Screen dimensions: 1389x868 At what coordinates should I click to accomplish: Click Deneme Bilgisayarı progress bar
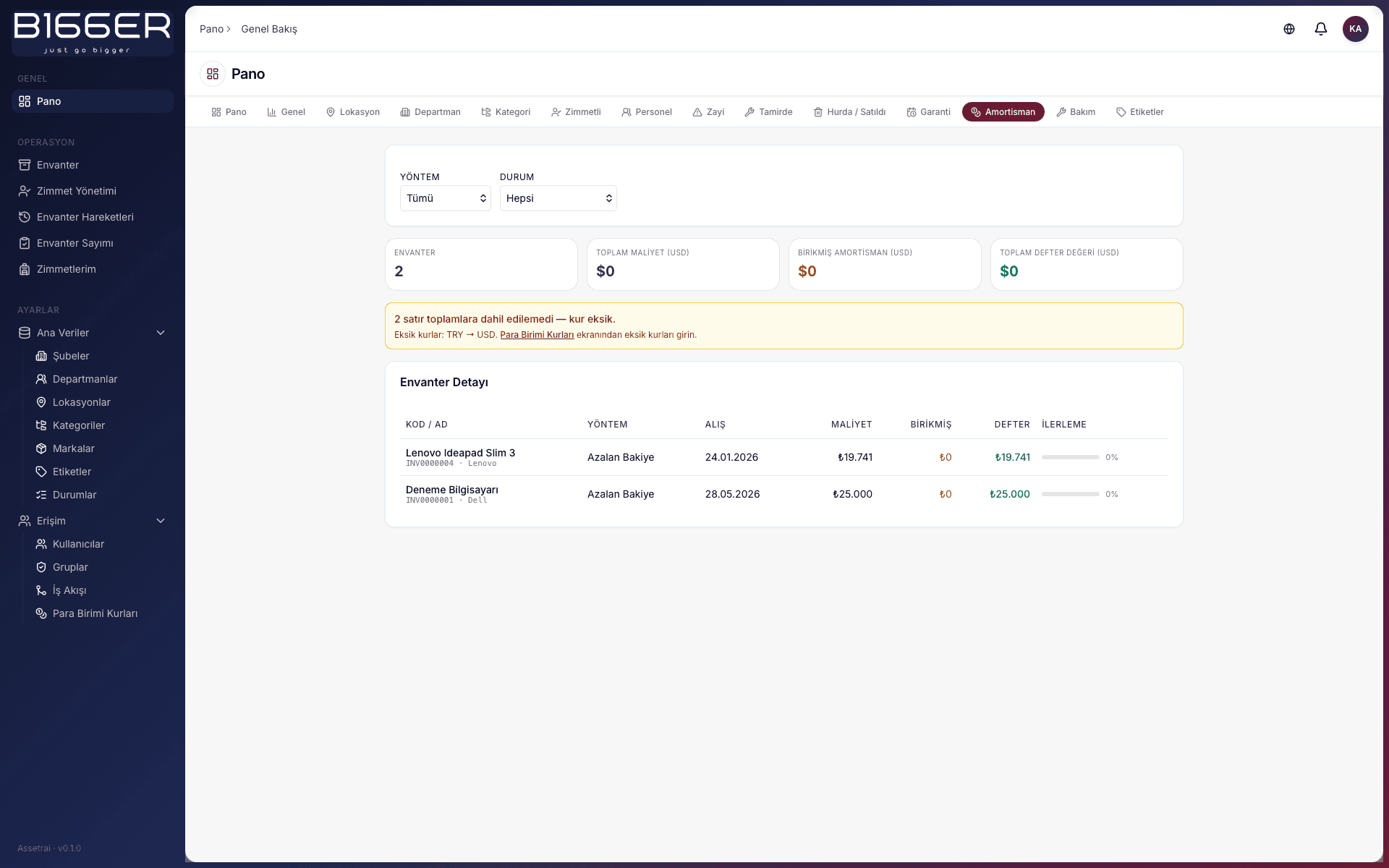point(1070,494)
